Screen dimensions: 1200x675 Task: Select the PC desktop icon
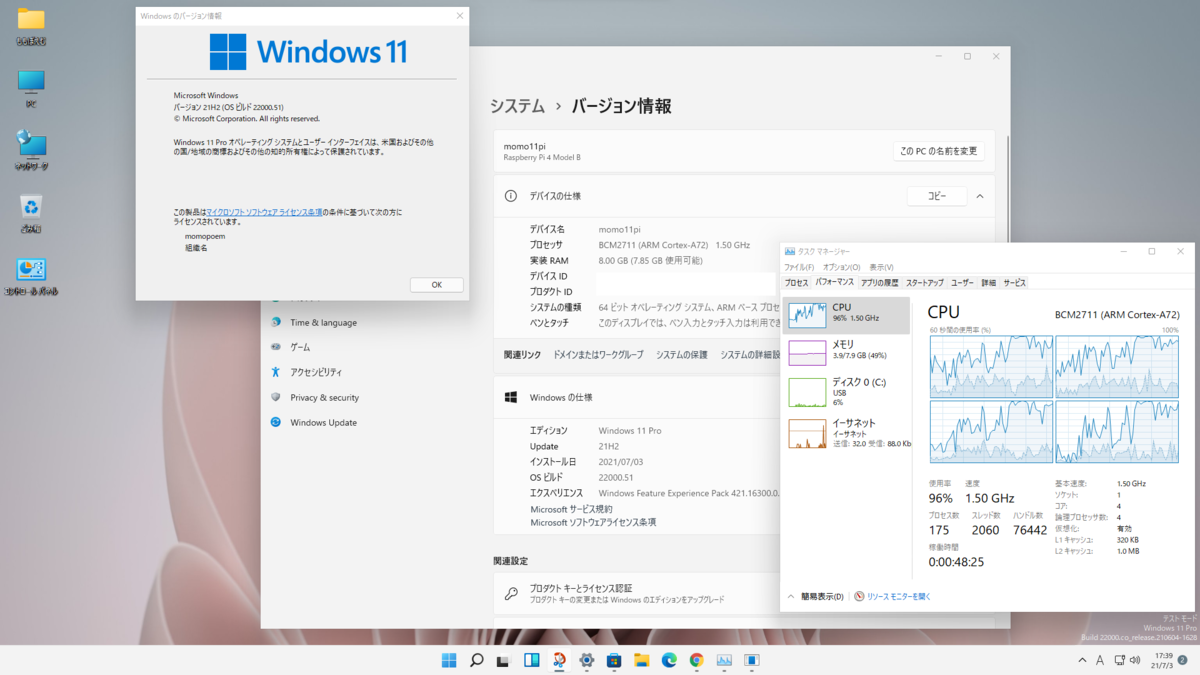[x=31, y=89]
